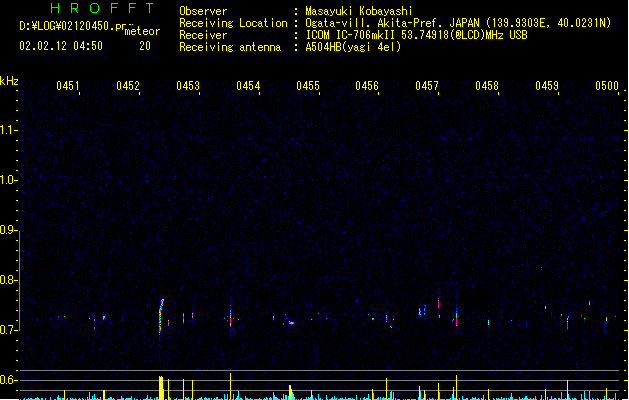Click time marker 0455

[308, 86]
